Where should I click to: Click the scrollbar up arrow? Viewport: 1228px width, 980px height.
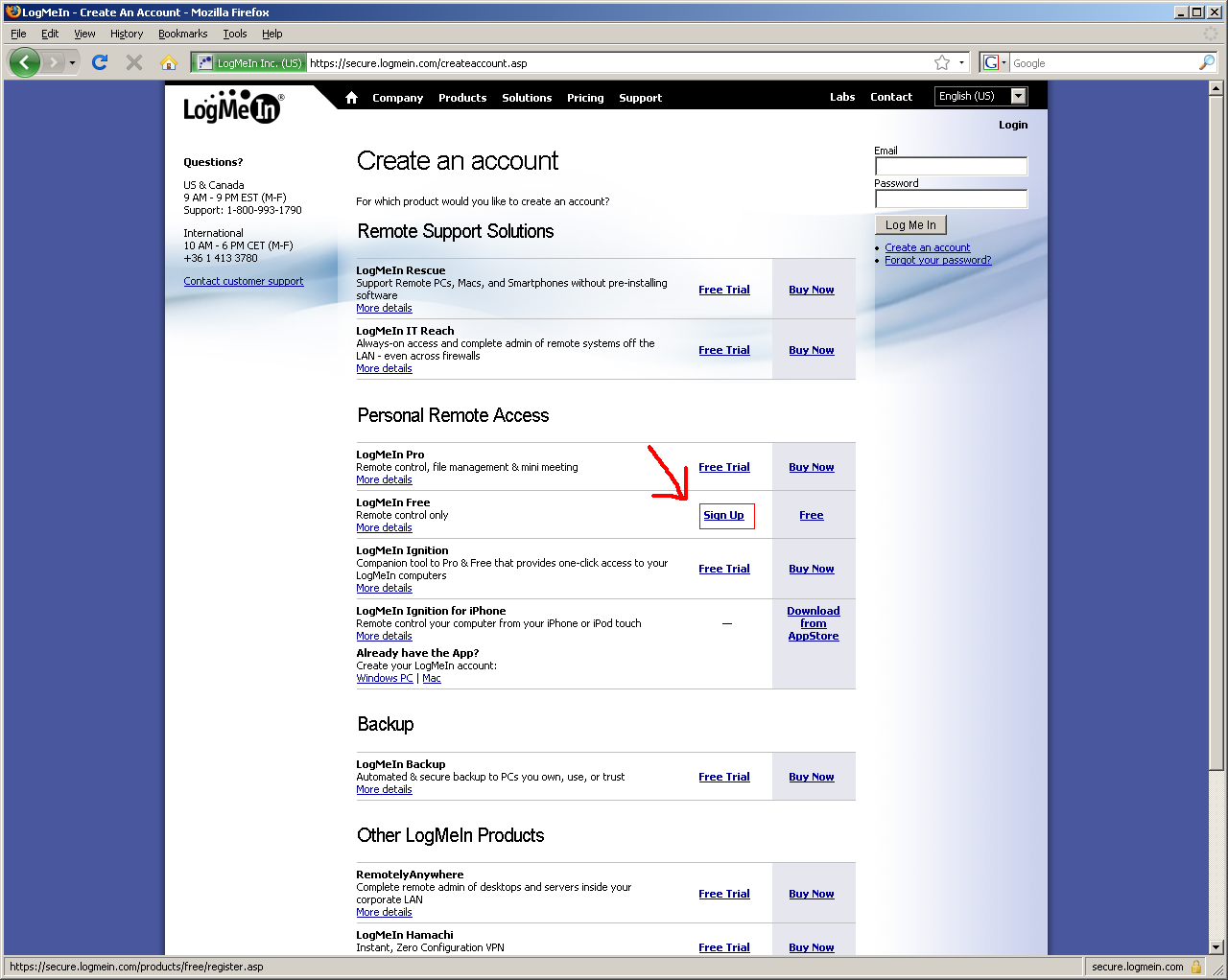[1216, 88]
